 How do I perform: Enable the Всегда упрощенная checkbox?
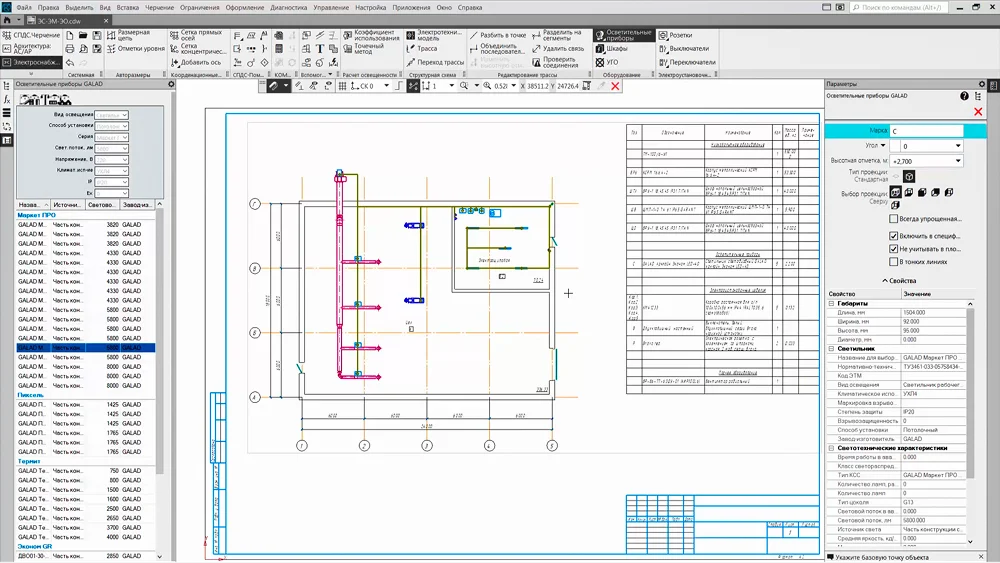(893, 218)
